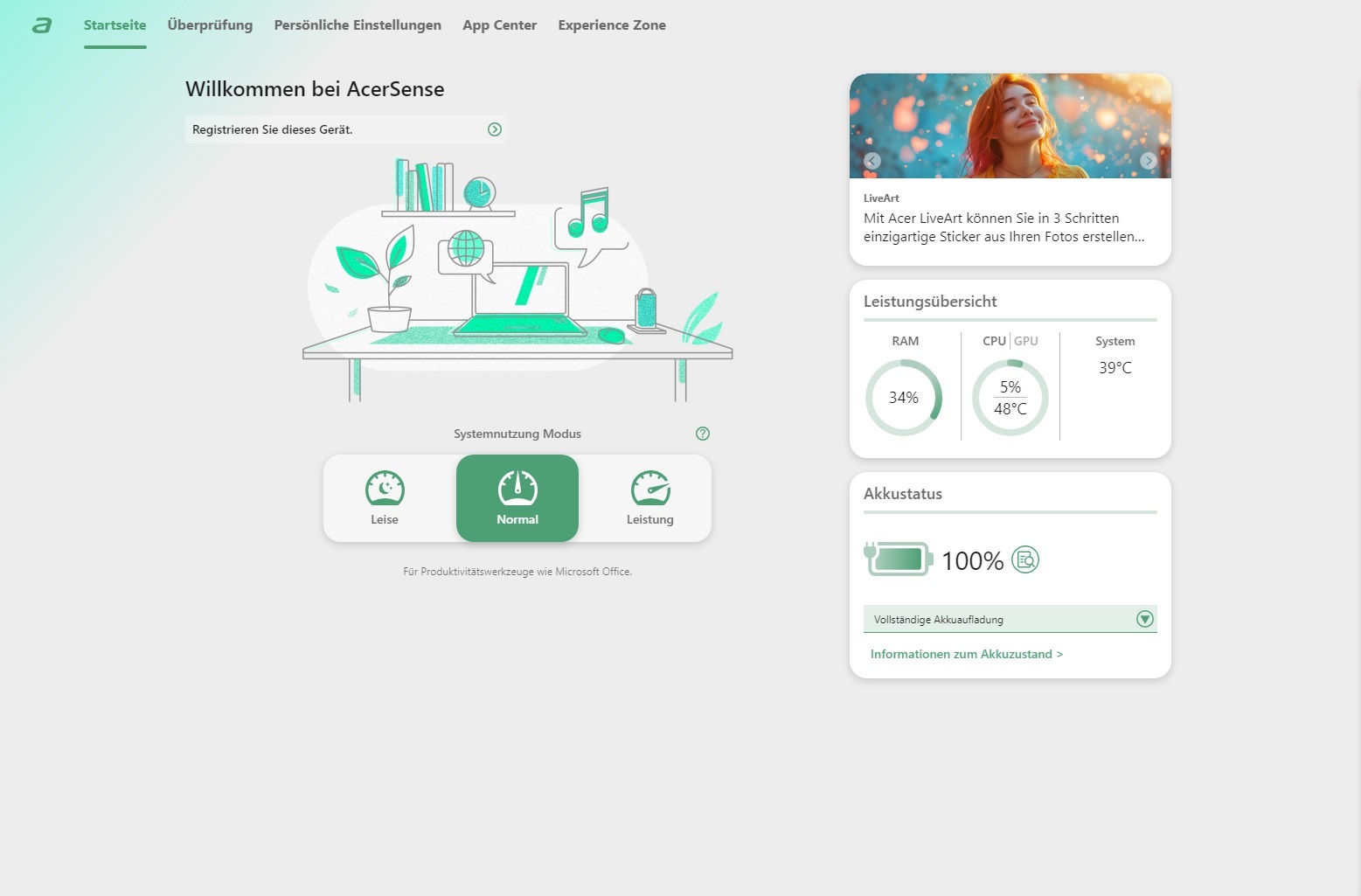Select the Leise mode
Viewport: 1361px width, 896px height.
tap(385, 498)
